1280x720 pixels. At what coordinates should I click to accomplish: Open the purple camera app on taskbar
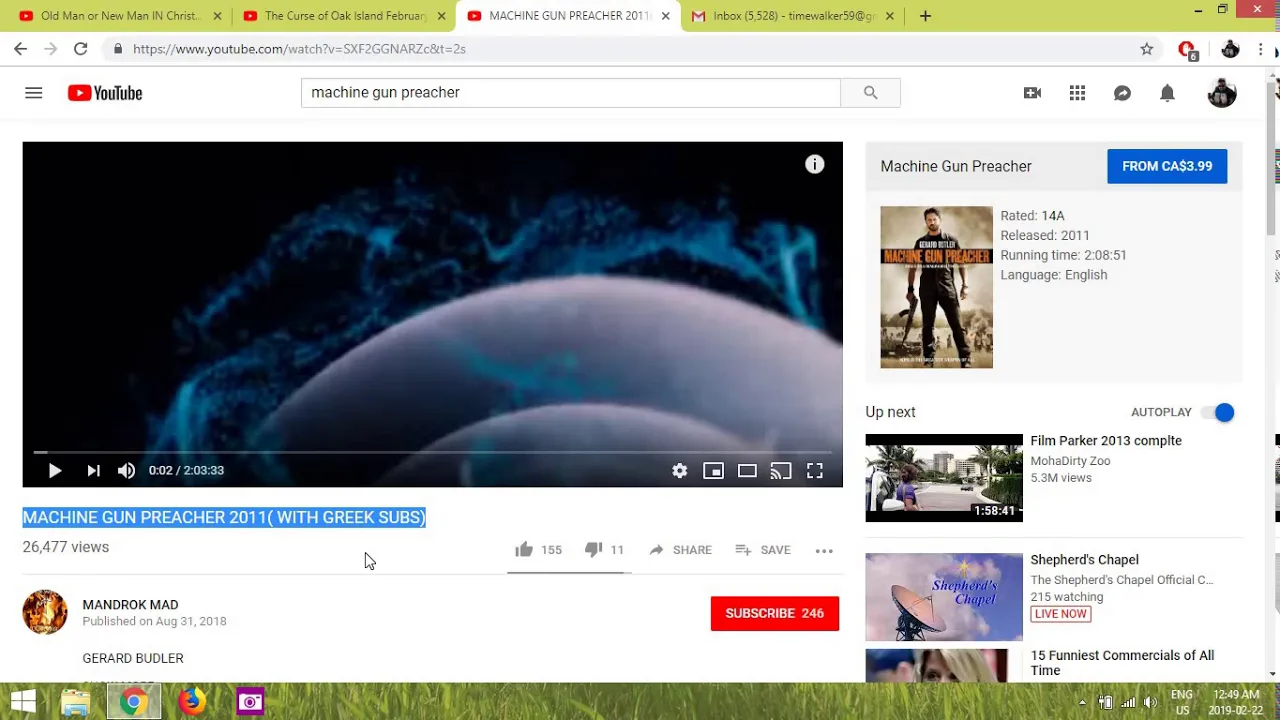pyautogui.click(x=250, y=702)
